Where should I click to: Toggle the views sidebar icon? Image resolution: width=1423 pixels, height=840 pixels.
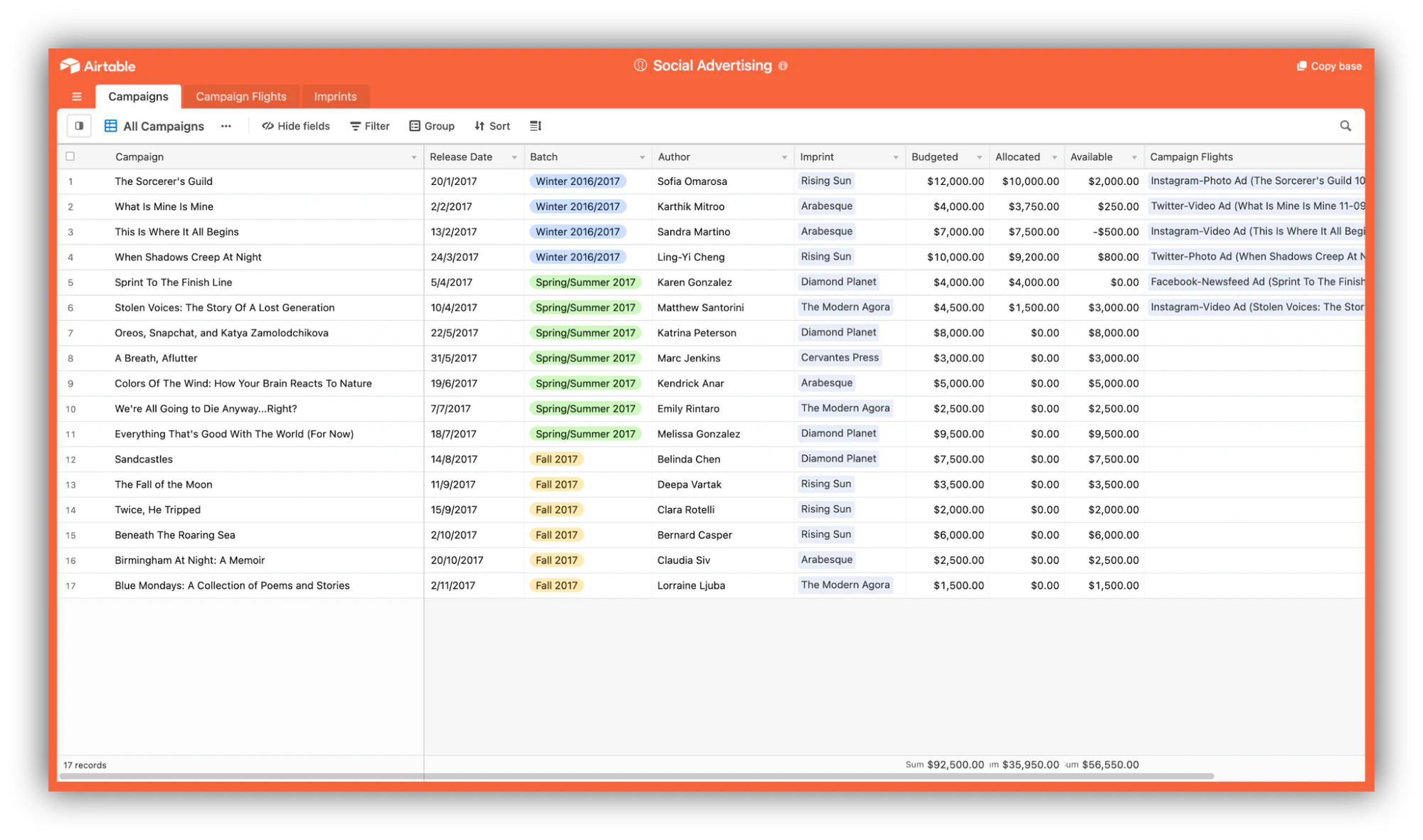(79, 126)
